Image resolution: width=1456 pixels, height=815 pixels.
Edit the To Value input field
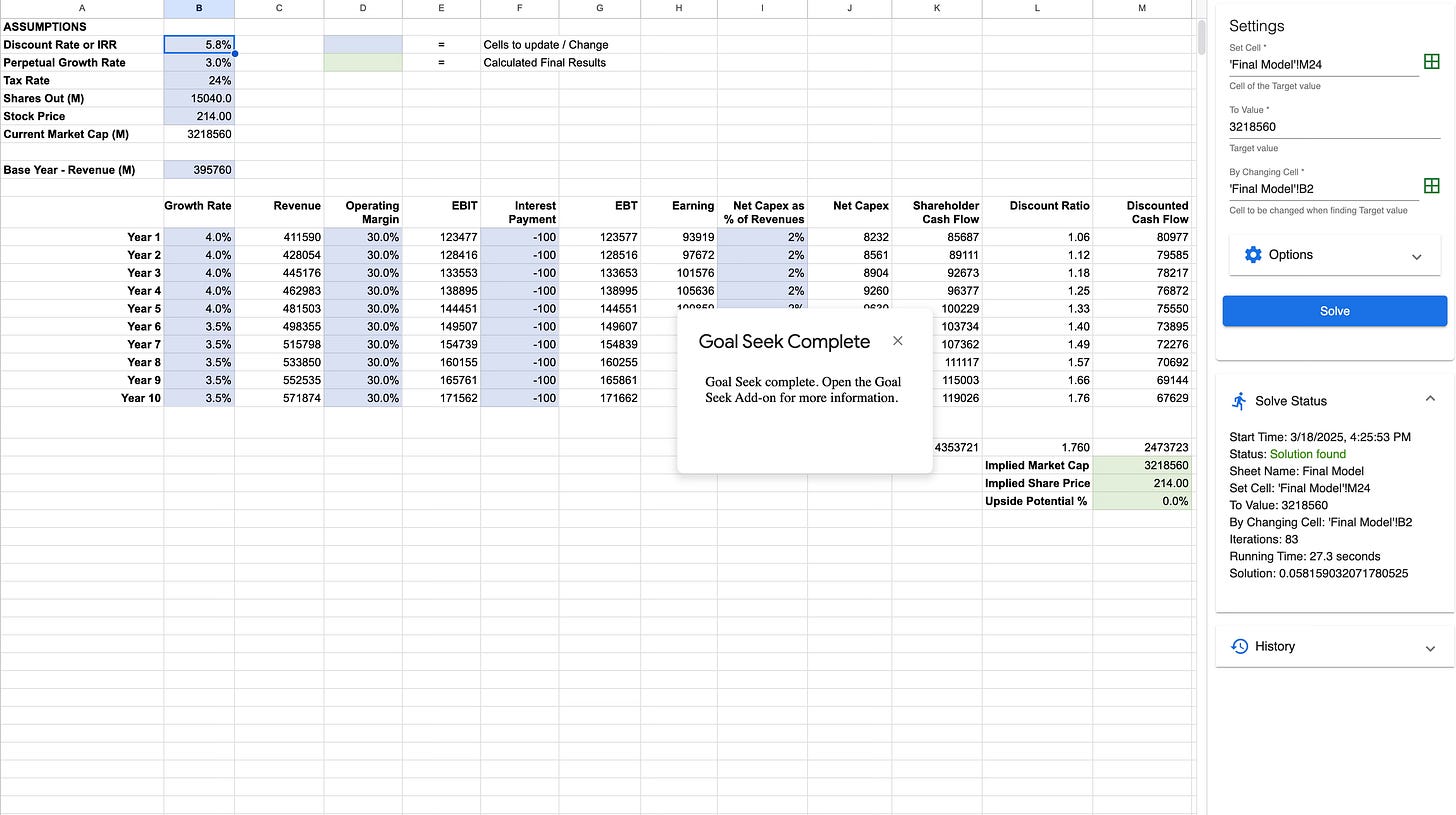(x=1334, y=127)
